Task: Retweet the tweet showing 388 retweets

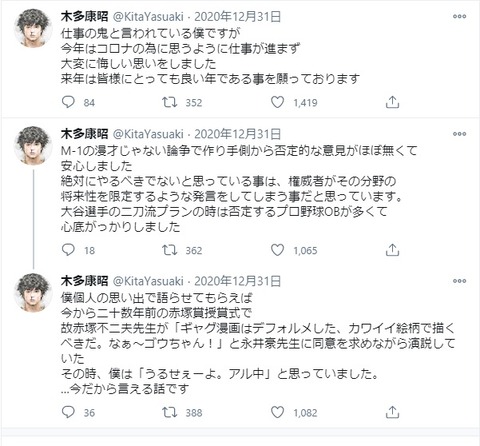Action: tap(170, 412)
